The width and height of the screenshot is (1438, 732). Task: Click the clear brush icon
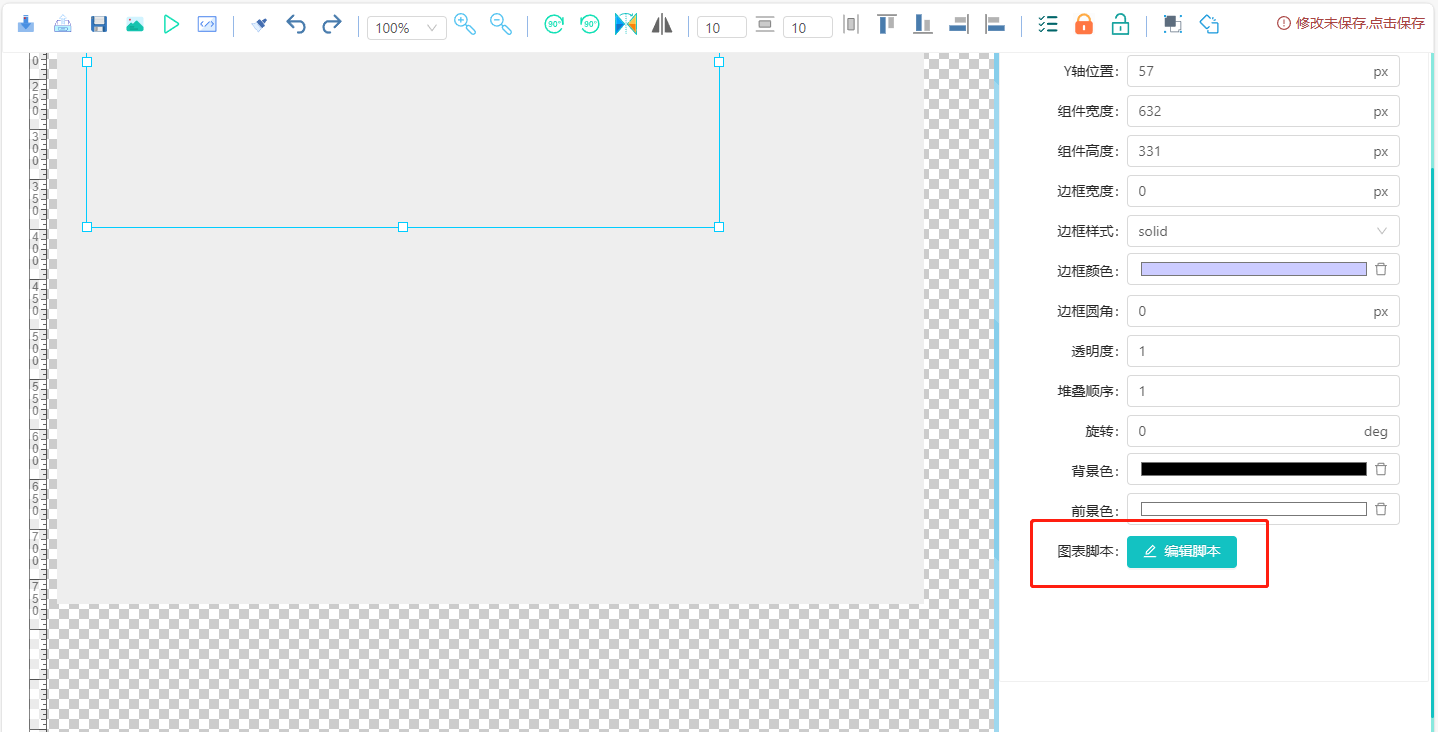tap(259, 24)
